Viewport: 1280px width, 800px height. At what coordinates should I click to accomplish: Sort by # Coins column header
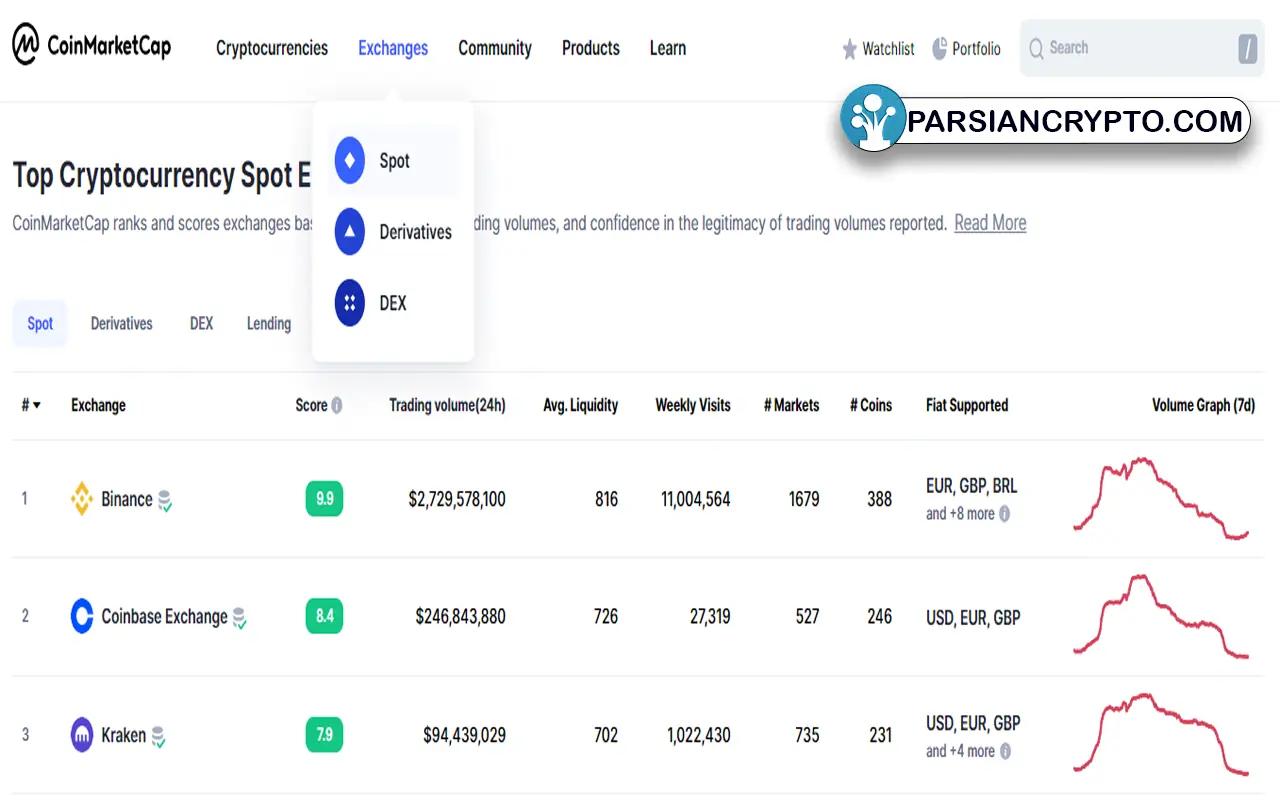[x=870, y=405]
